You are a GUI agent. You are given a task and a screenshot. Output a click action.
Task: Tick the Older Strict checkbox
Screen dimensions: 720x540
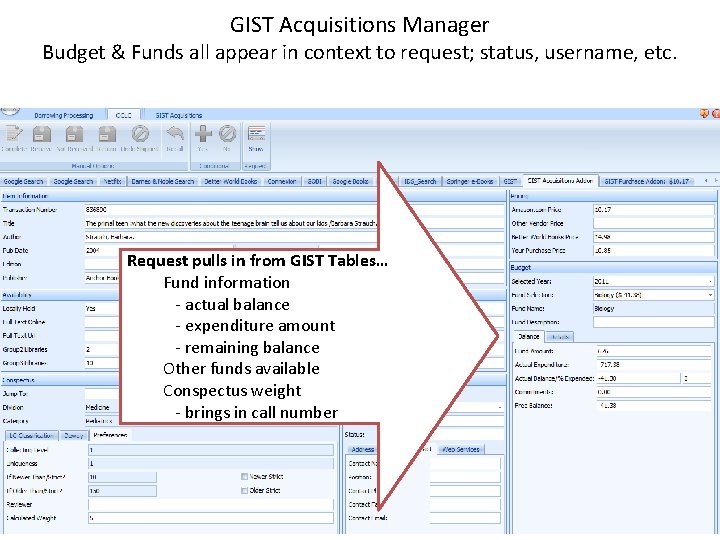click(244, 490)
